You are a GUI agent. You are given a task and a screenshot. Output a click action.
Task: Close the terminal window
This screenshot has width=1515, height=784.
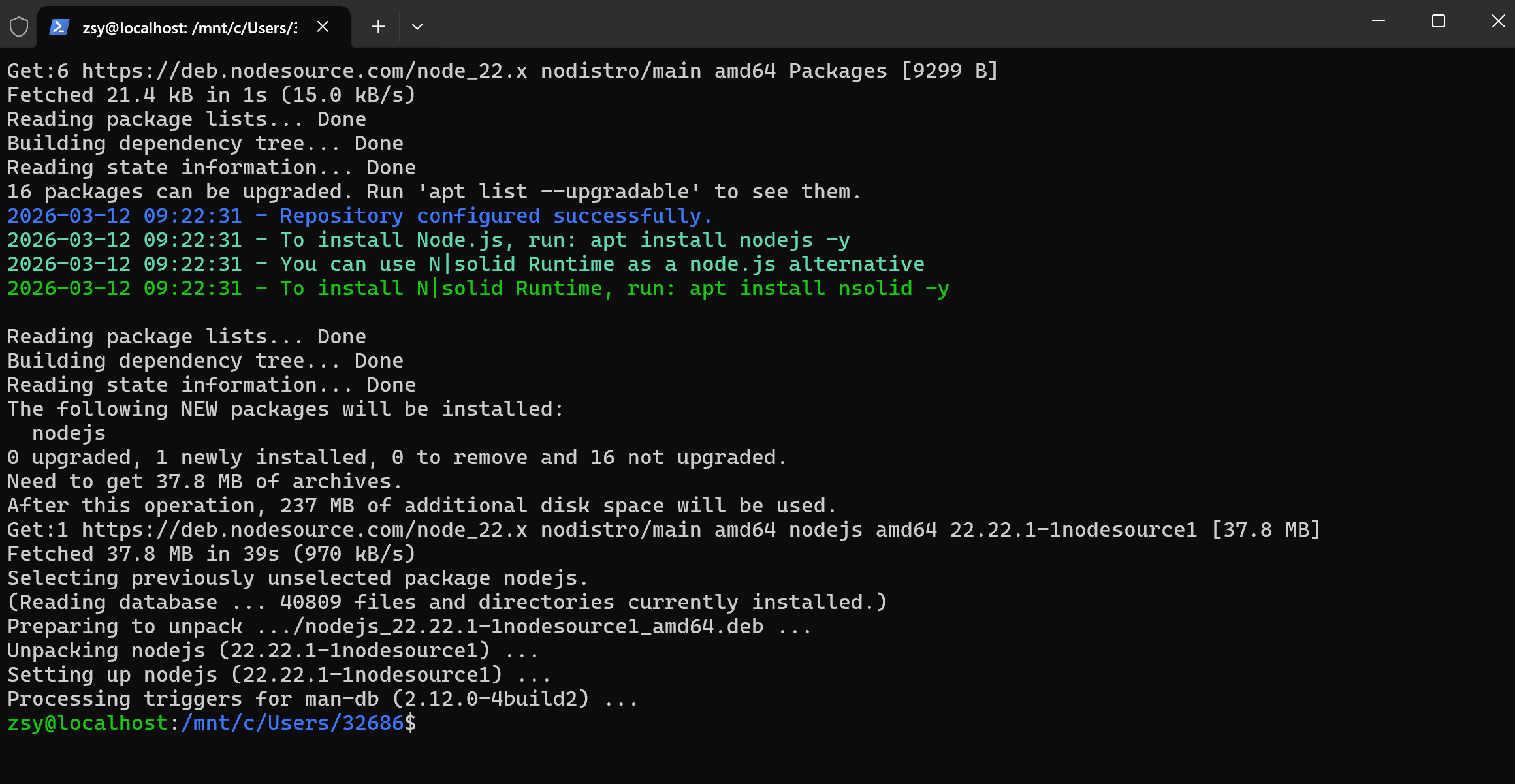coord(1498,21)
